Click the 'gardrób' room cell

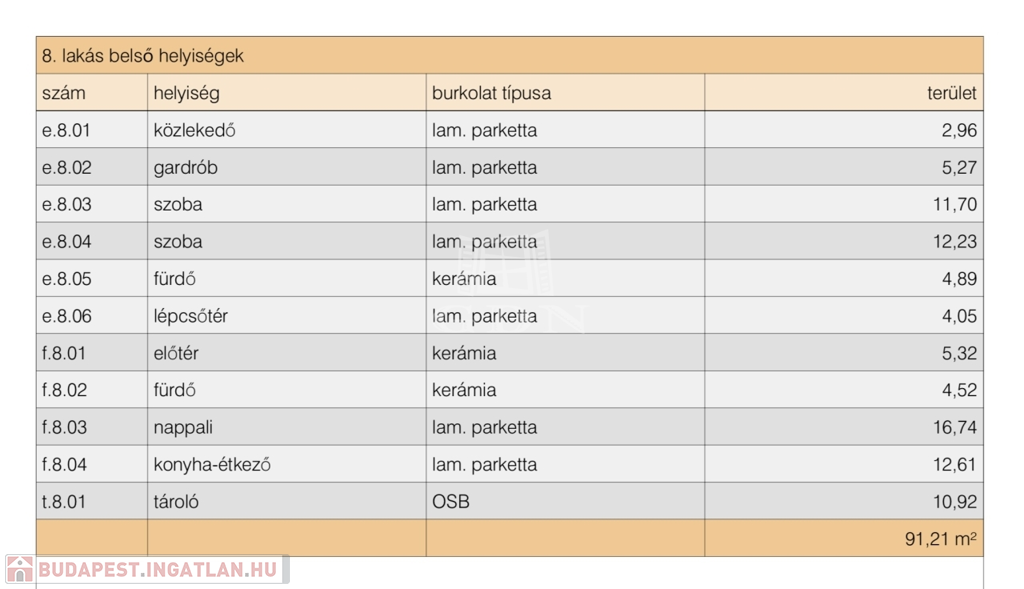[x=185, y=167]
